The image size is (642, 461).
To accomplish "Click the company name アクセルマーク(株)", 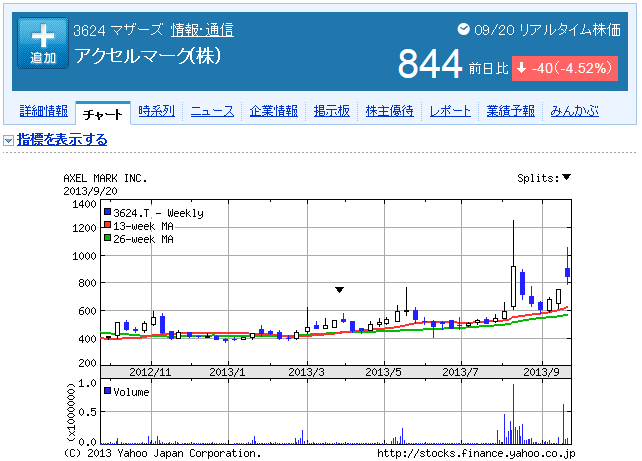I will coord(148,56).
